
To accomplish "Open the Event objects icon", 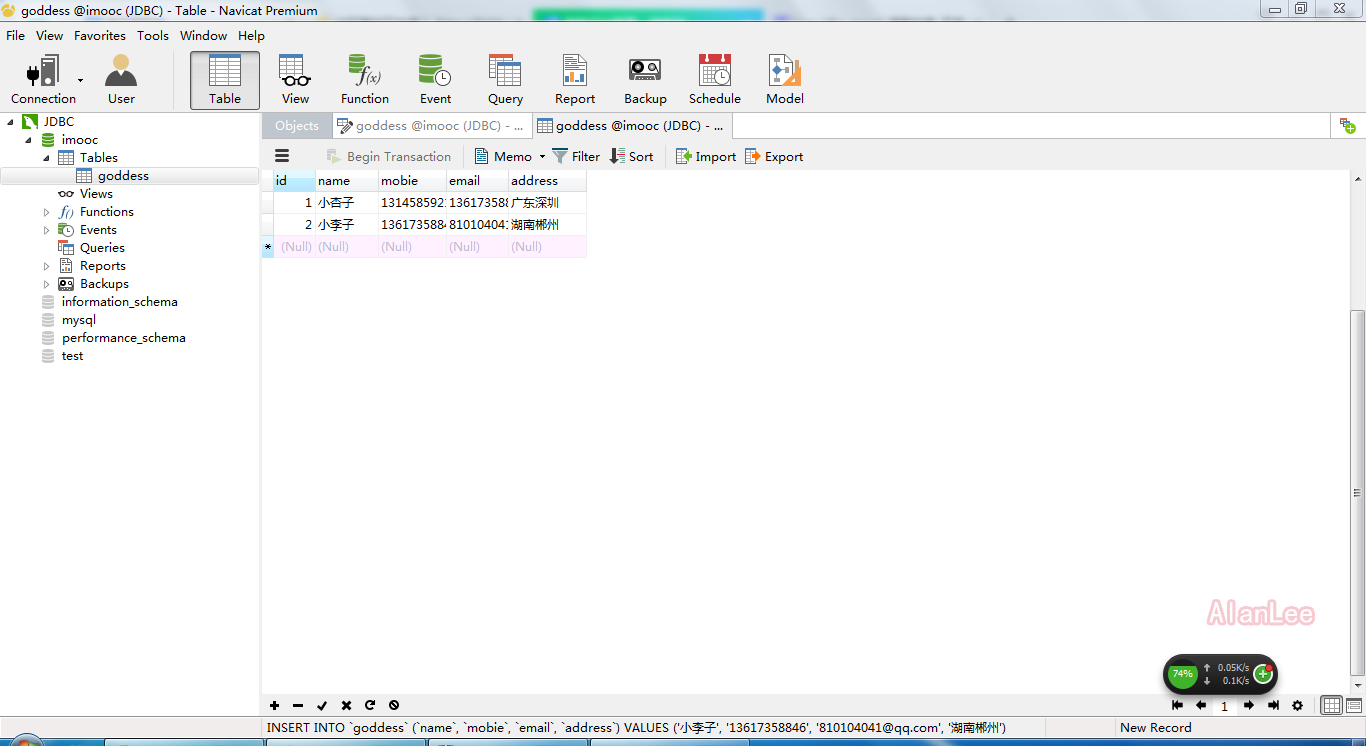I will tap(435, 80).
